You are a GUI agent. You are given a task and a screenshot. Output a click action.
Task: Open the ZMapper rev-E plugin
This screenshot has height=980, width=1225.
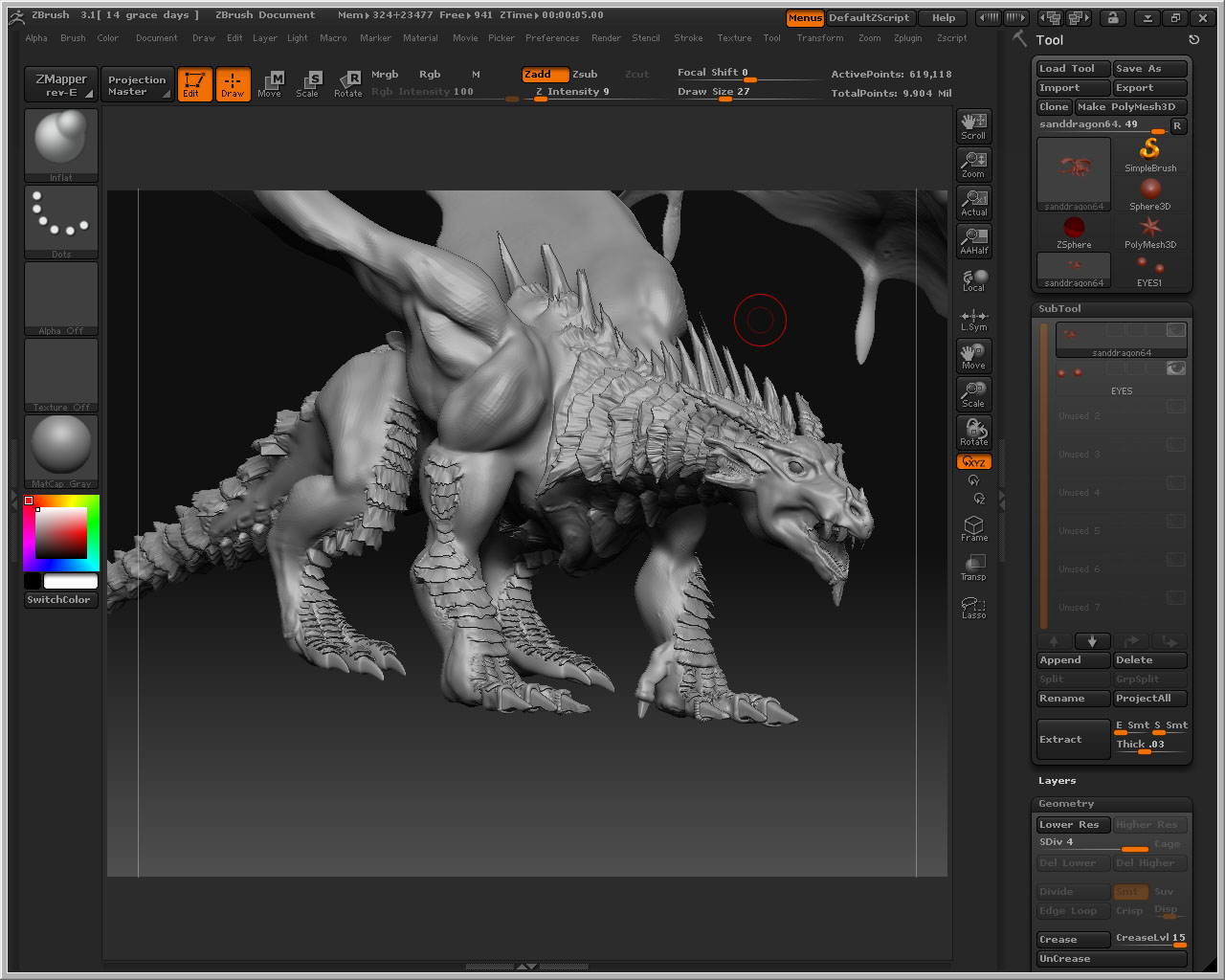60,85
